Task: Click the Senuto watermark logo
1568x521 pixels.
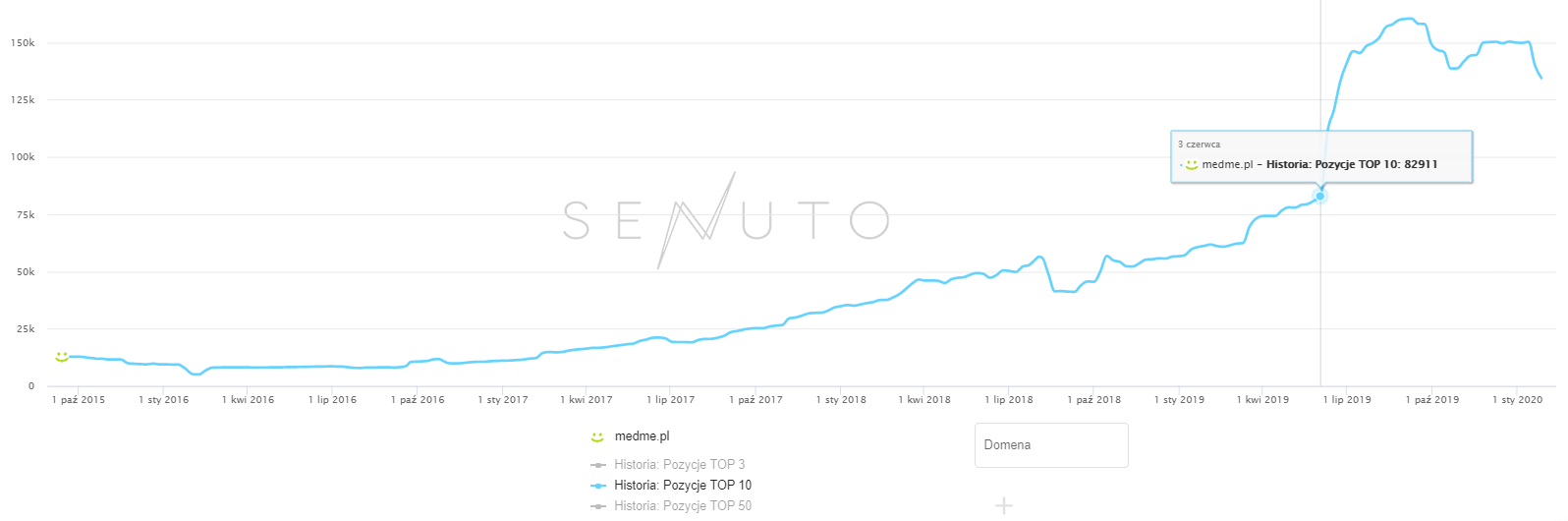Action: [x=726, y=220]
